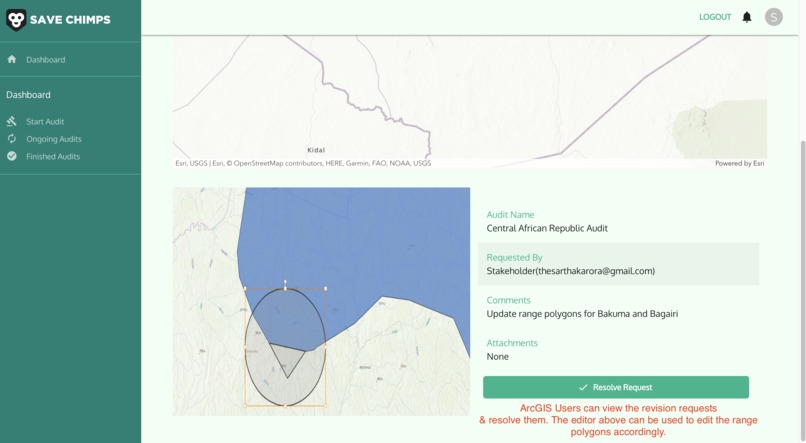
Task: Click the Attachments label
Action: (x=512, y=343)
